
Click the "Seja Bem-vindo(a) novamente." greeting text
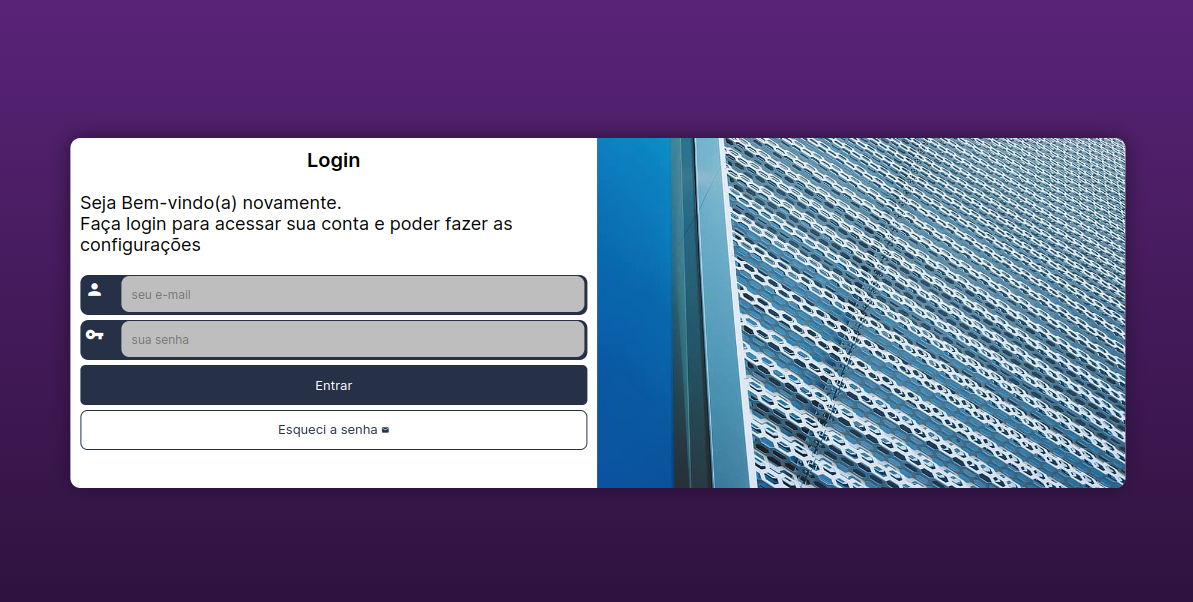coord(211,202)
